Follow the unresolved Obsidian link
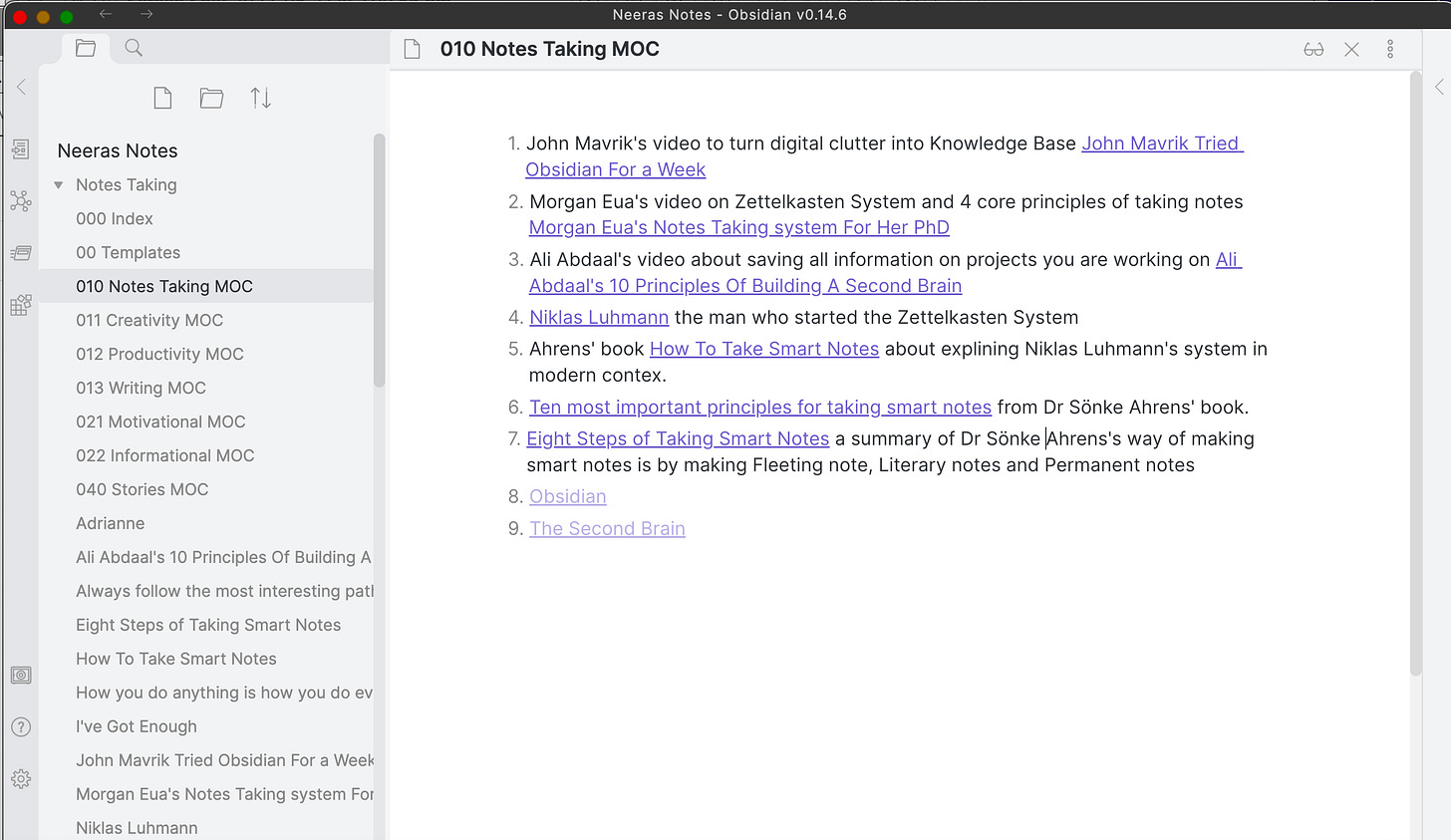This screenshot has width=1451, height=840. 568,496
